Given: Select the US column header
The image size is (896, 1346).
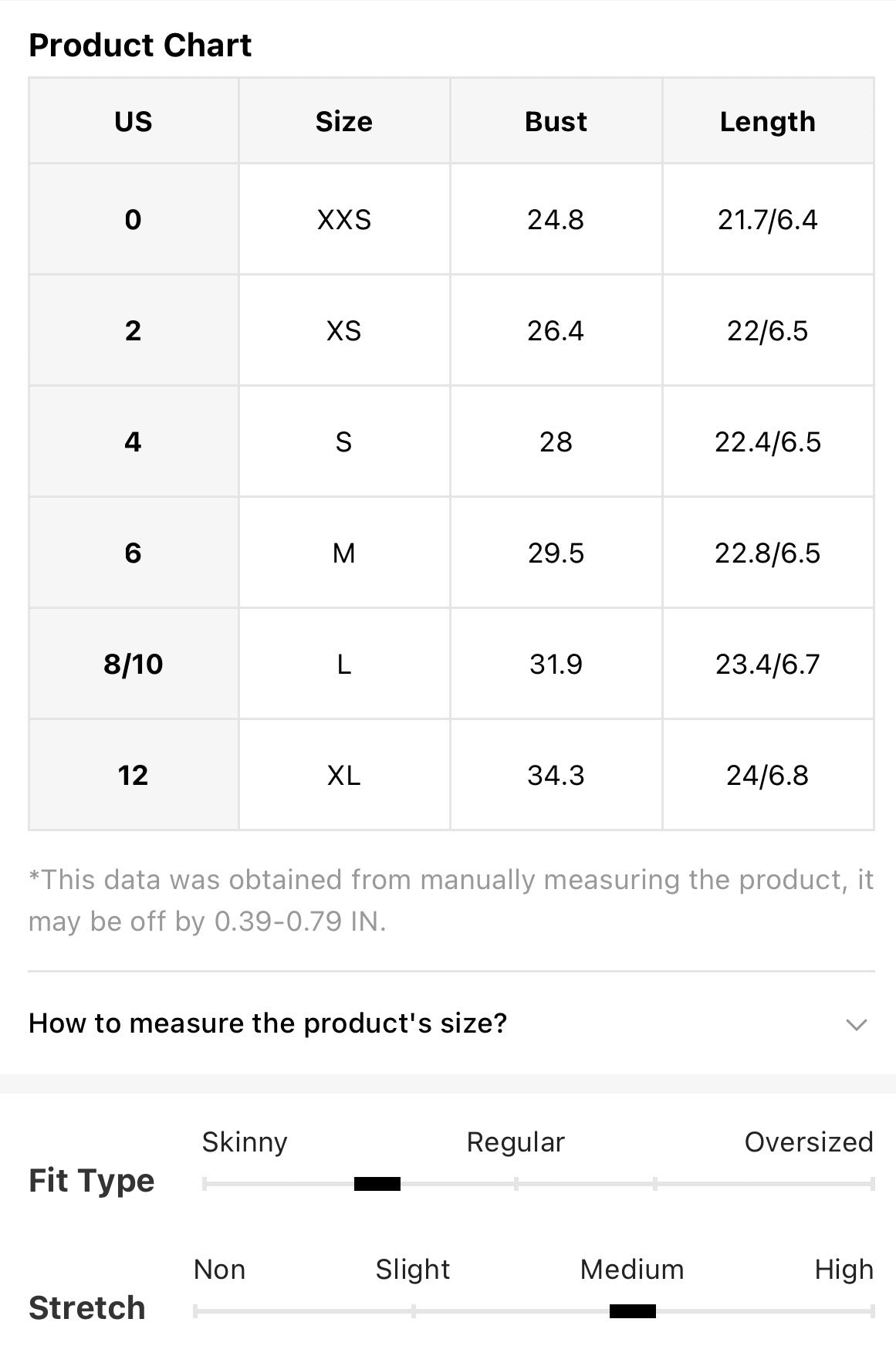Looking at the screenshot, I should coord(134,121).
